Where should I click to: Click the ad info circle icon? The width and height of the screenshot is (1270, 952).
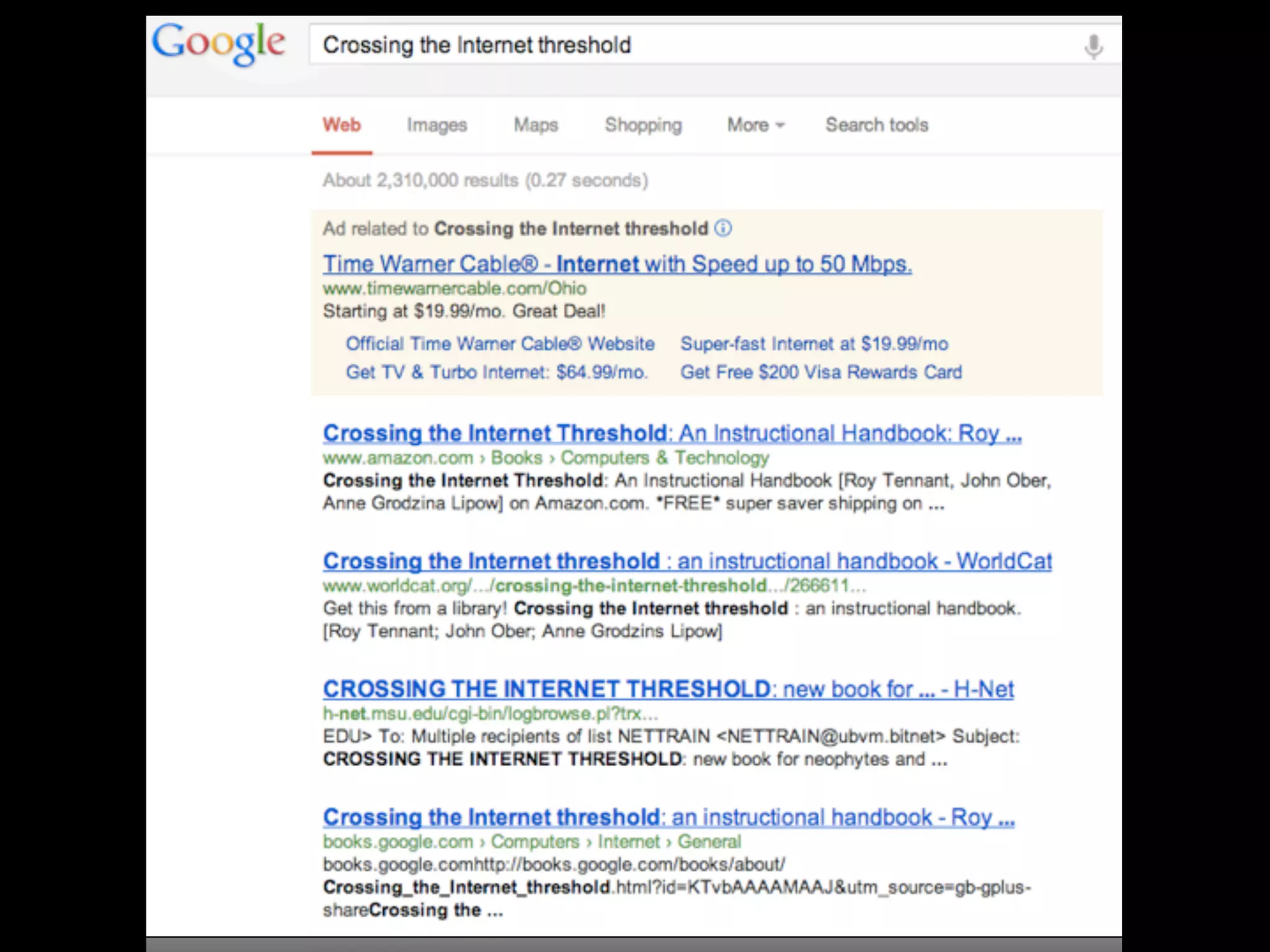(x=723, y=229)
